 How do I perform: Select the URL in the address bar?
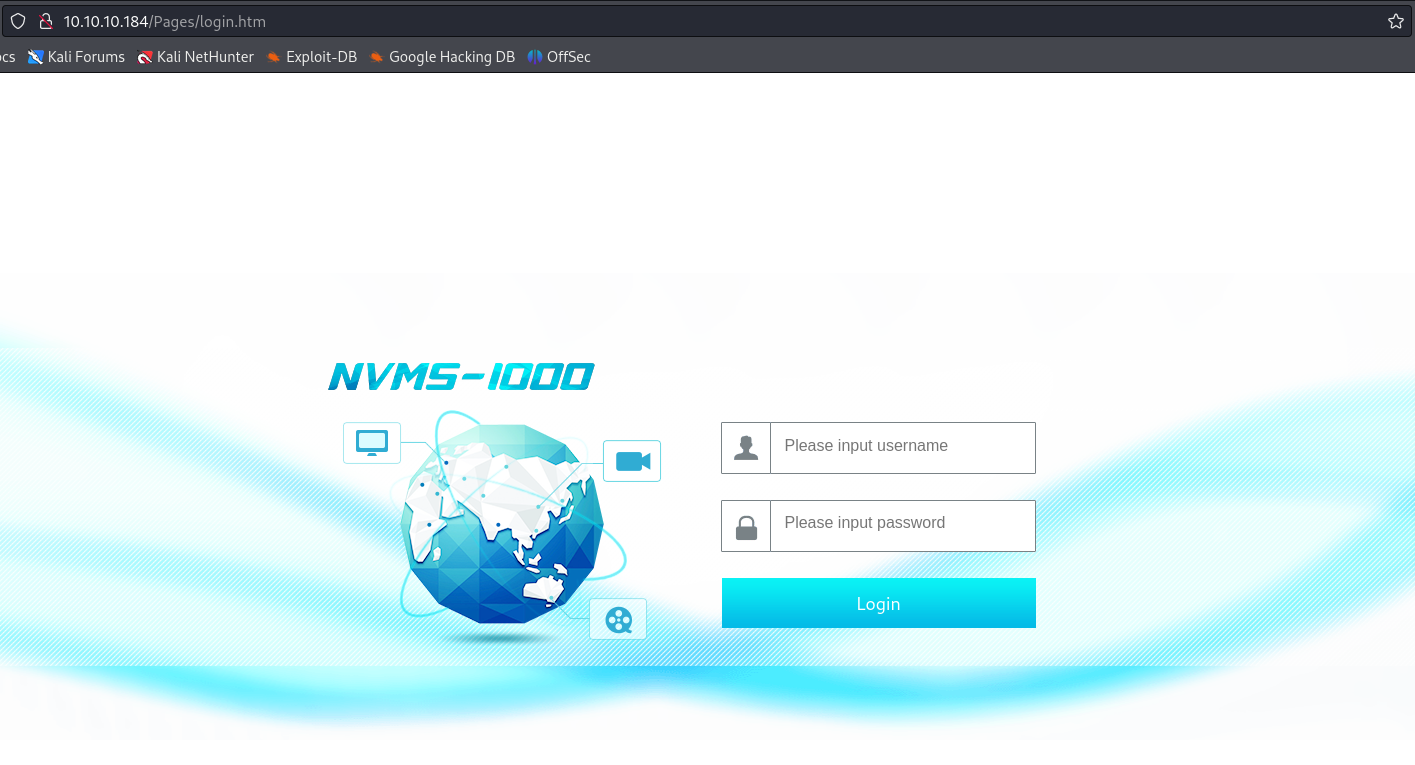(165, 21)
